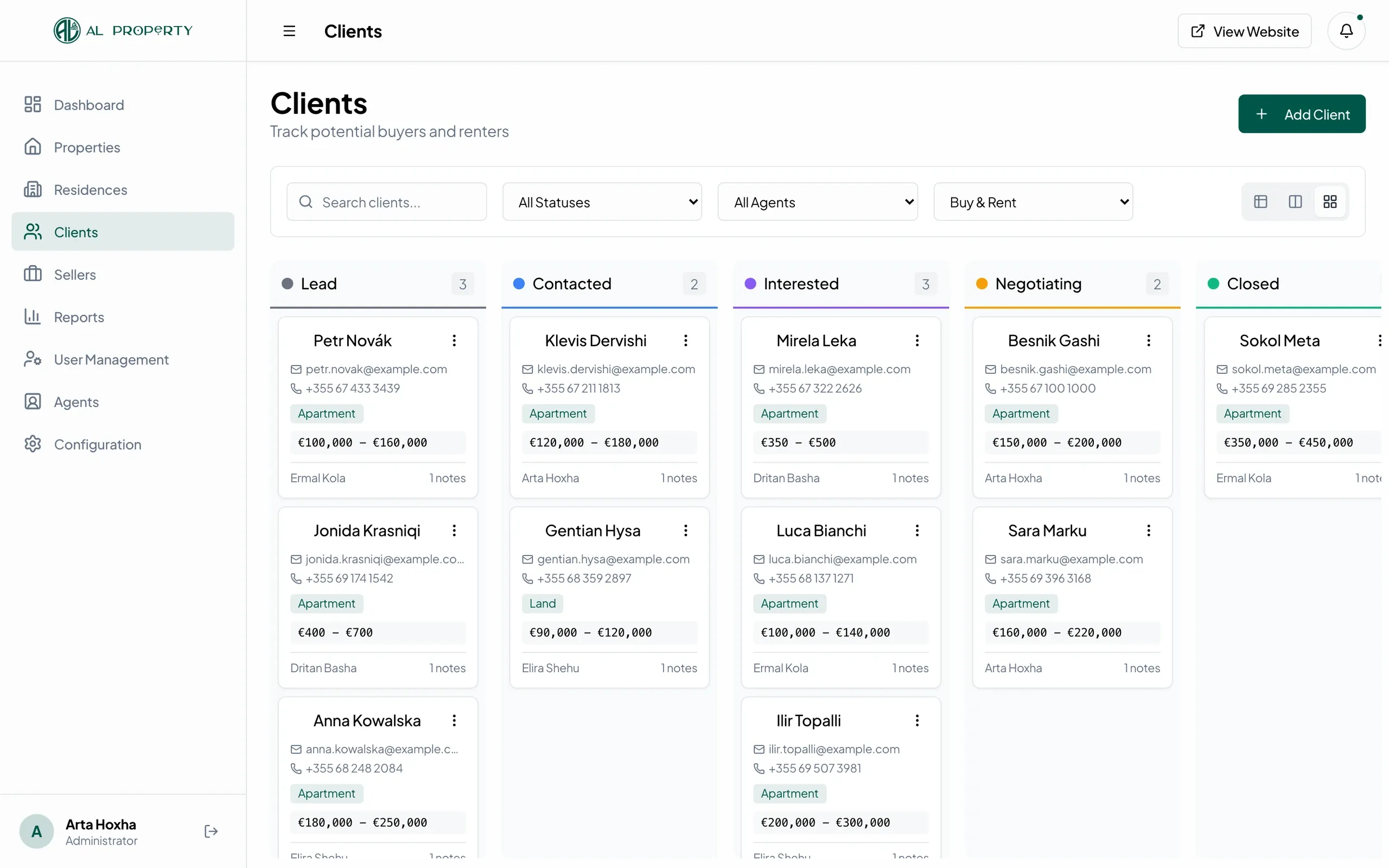Open Reports in the sidebar
The height and width of the screenshot is (868, 1389).
[x=123, y=317]
